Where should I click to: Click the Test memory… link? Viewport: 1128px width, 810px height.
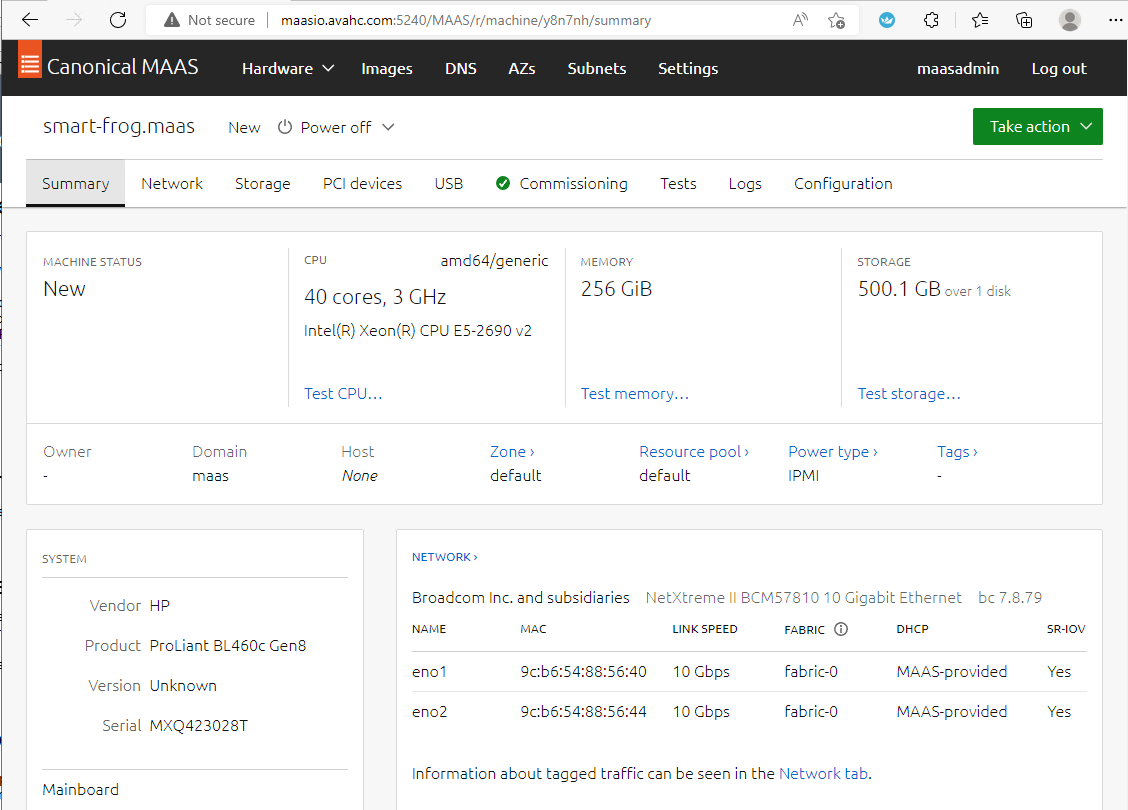click(x=634, y=393)
